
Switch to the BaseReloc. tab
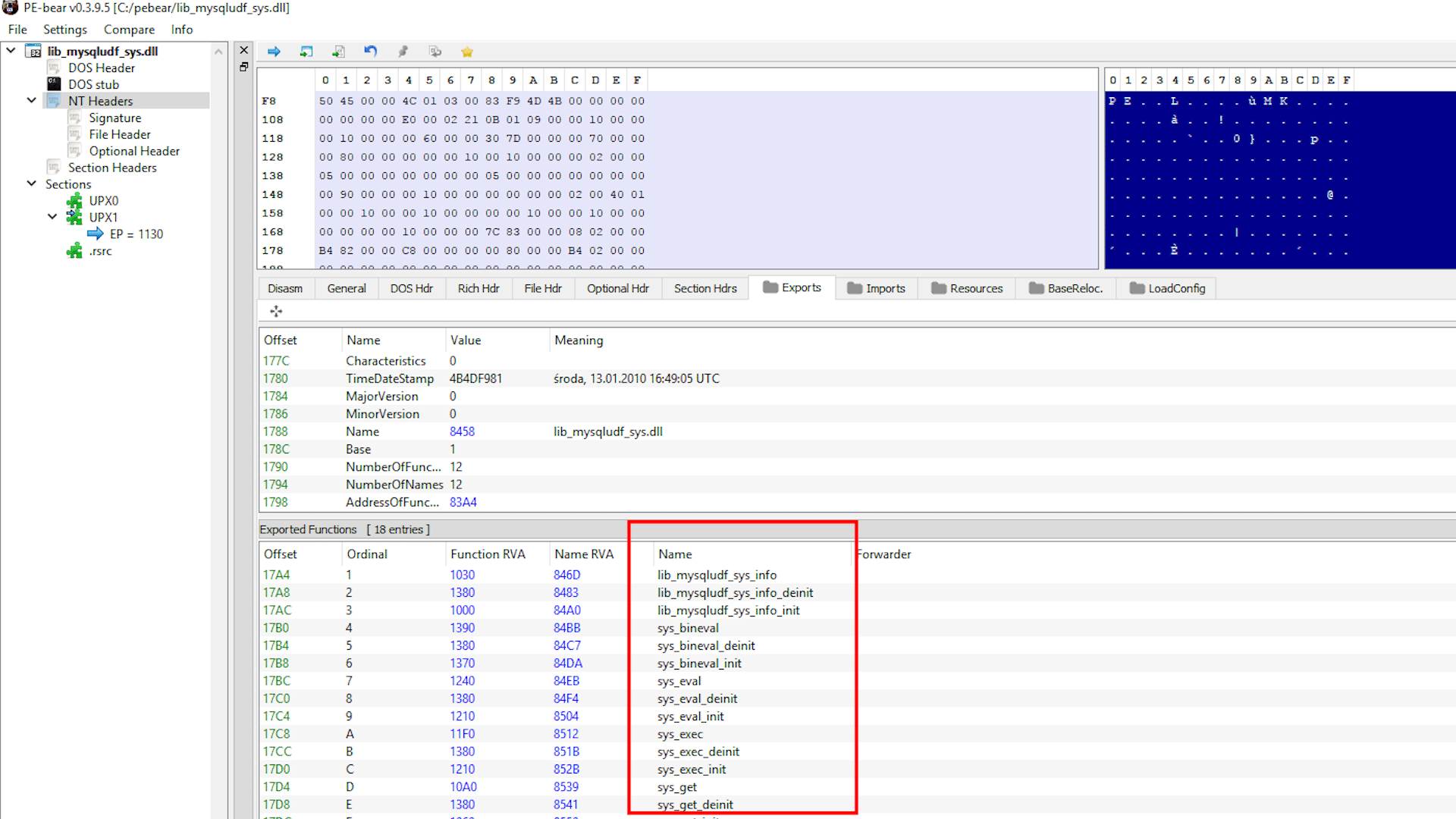coord(1066,288)
